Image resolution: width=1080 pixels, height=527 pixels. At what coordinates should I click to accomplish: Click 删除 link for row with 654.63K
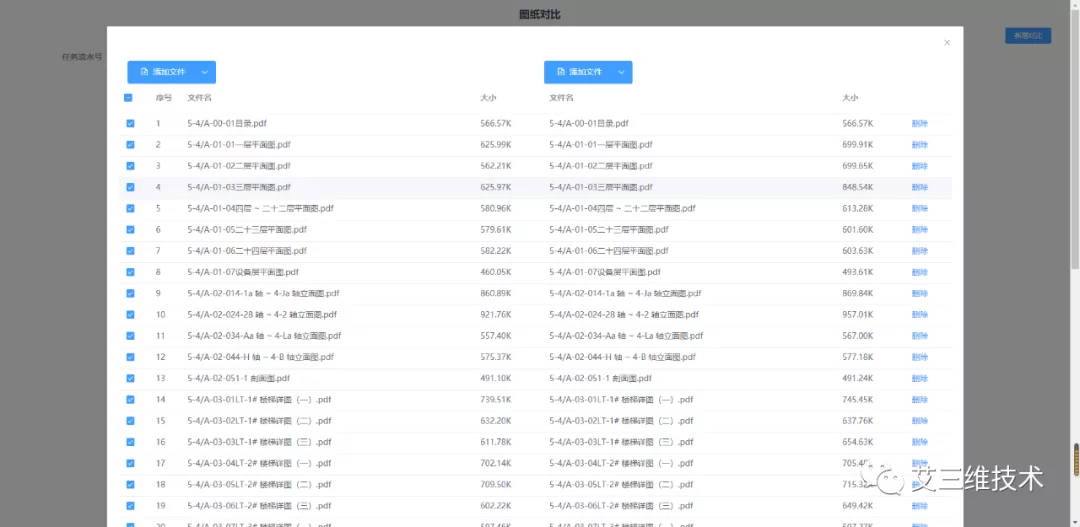920,442
